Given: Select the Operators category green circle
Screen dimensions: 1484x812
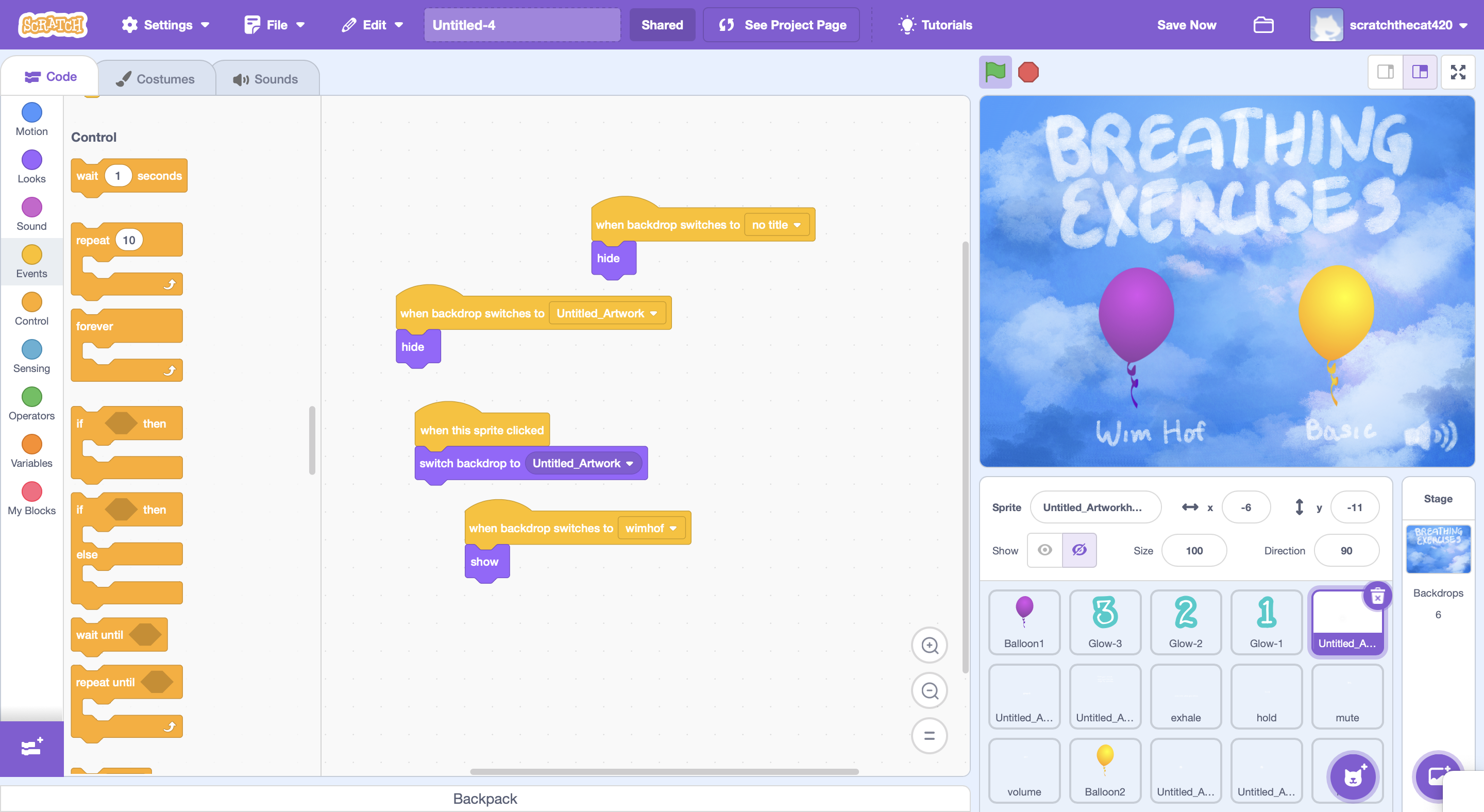Looking at the screenshot, I should point(31,397).
